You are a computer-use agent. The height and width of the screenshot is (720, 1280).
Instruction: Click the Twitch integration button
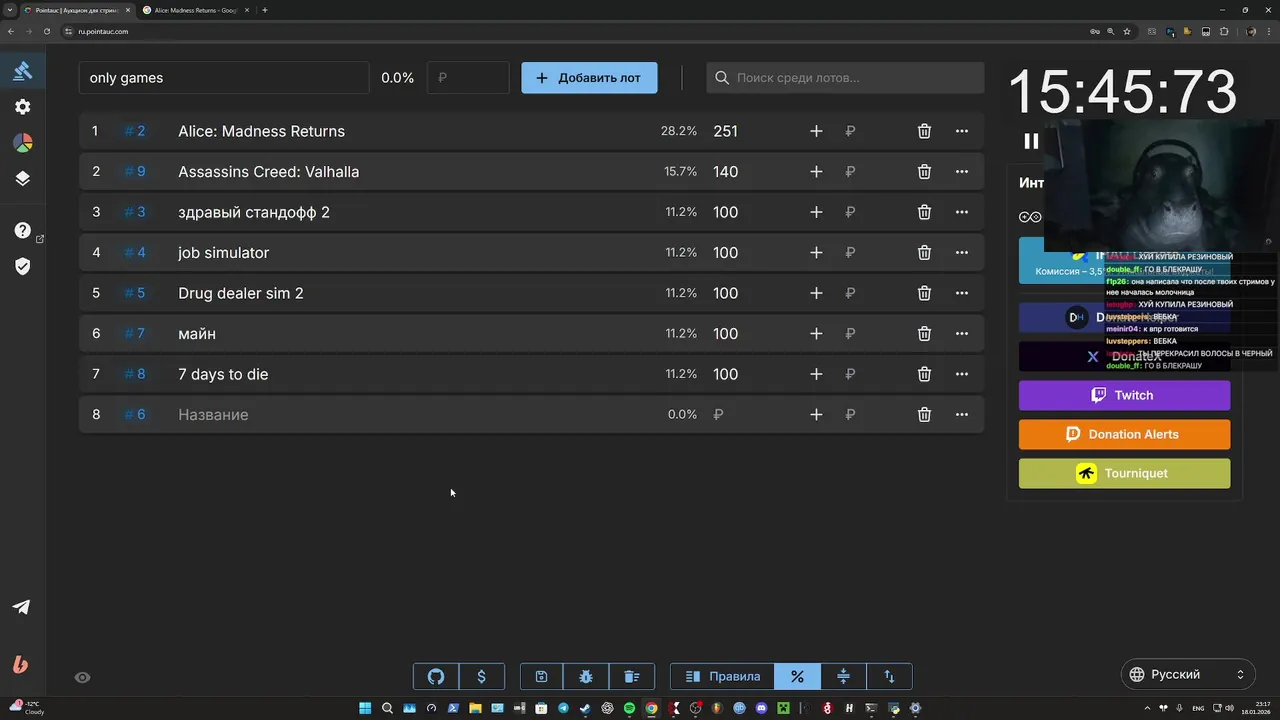[1124, 395]
